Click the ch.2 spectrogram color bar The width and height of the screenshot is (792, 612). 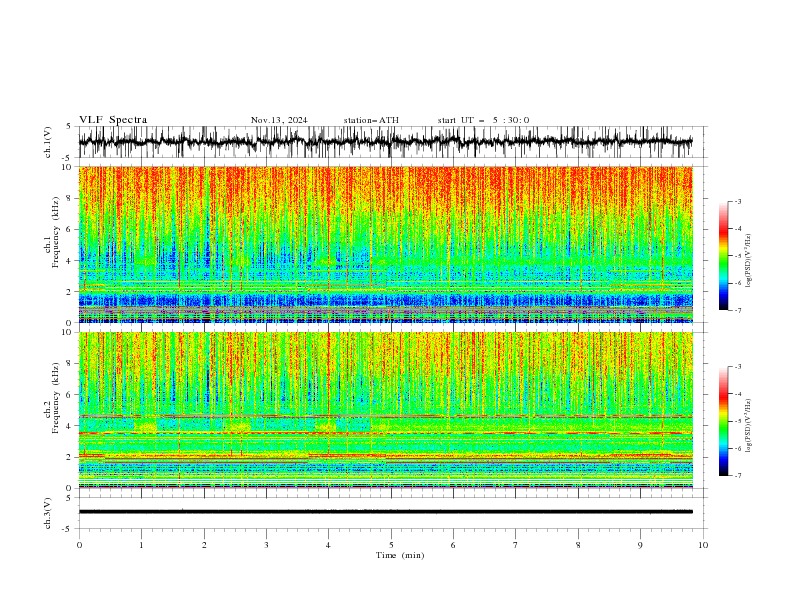coord(723,421)
